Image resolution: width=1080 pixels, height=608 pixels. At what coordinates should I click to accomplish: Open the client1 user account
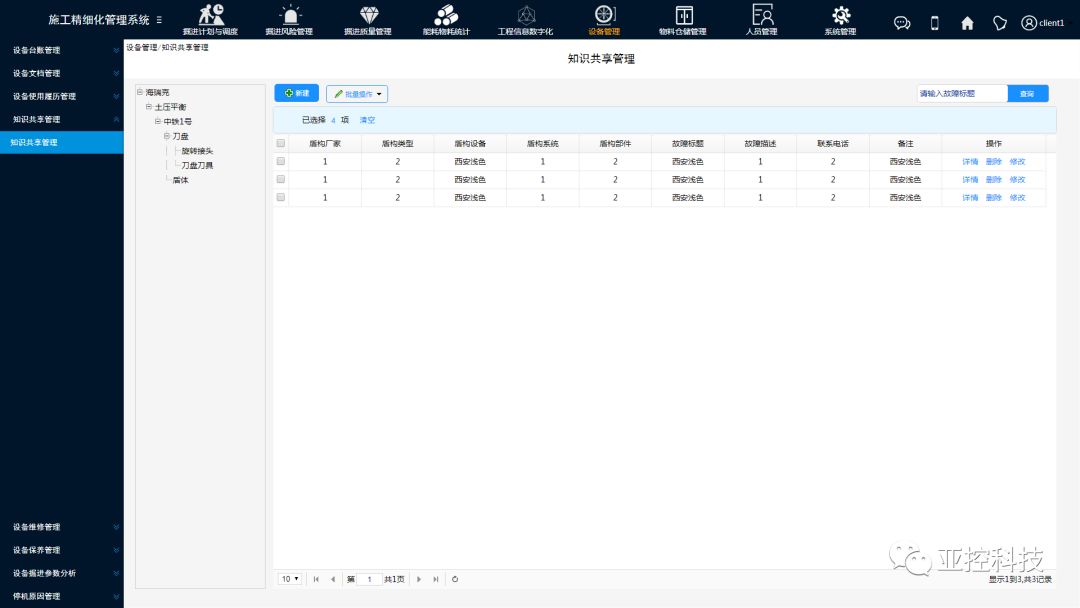pos(1043,23)
